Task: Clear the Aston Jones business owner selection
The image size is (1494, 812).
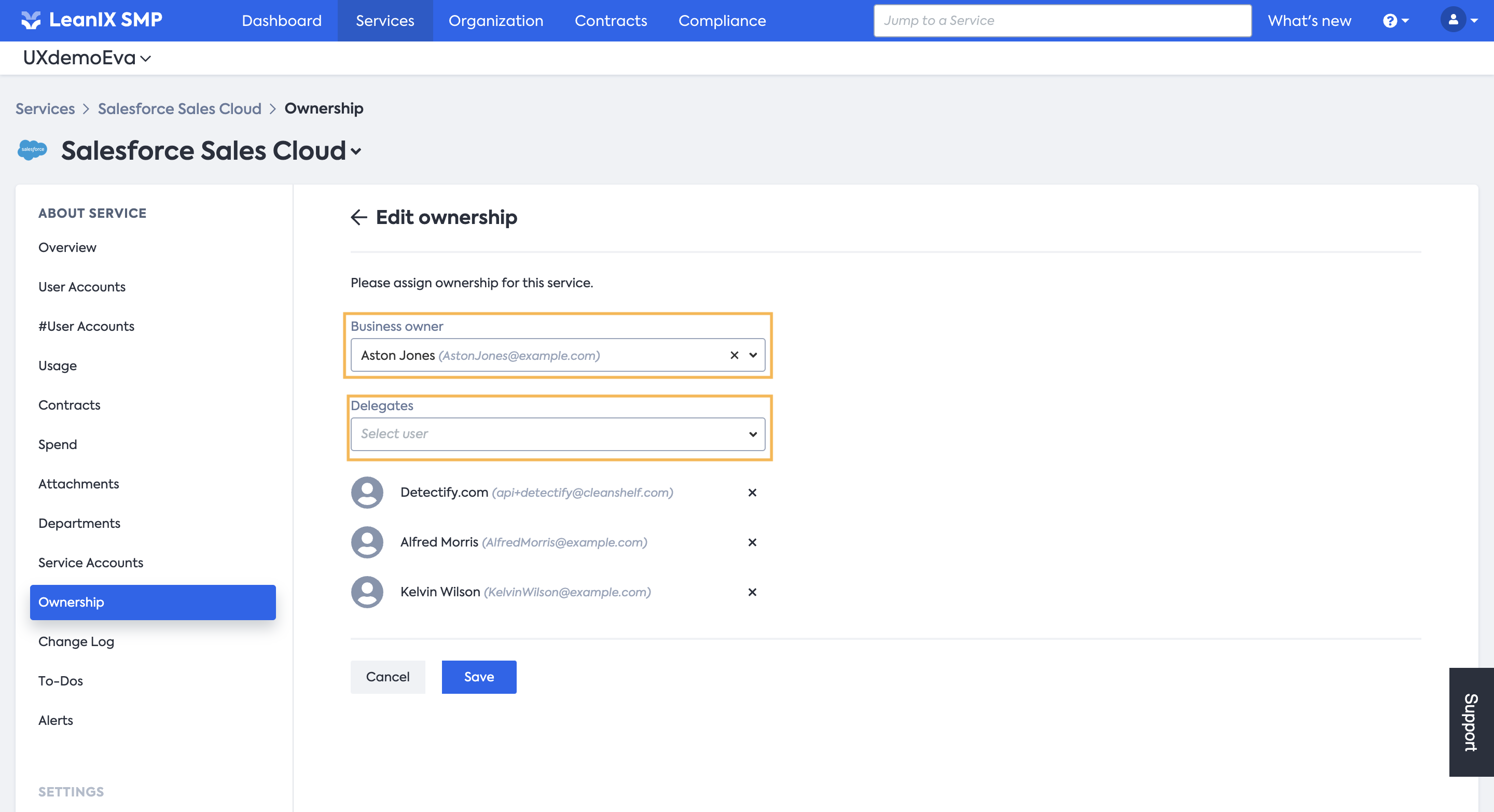Action: pos(734,355)
